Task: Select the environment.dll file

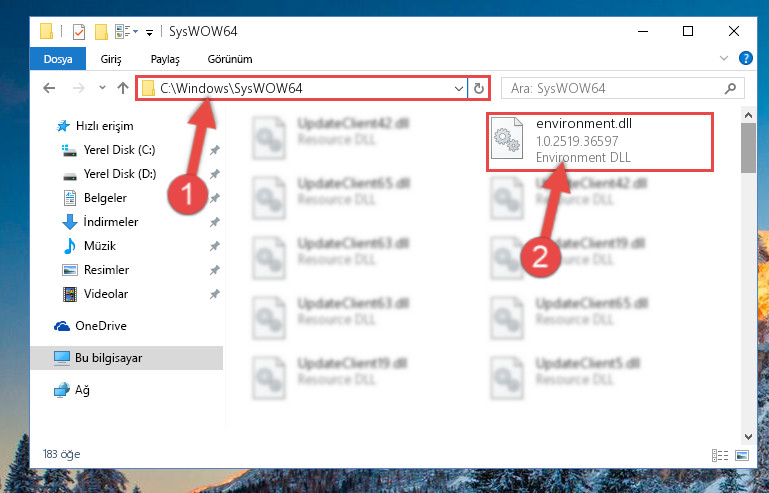Action: [x=599, y=141]
